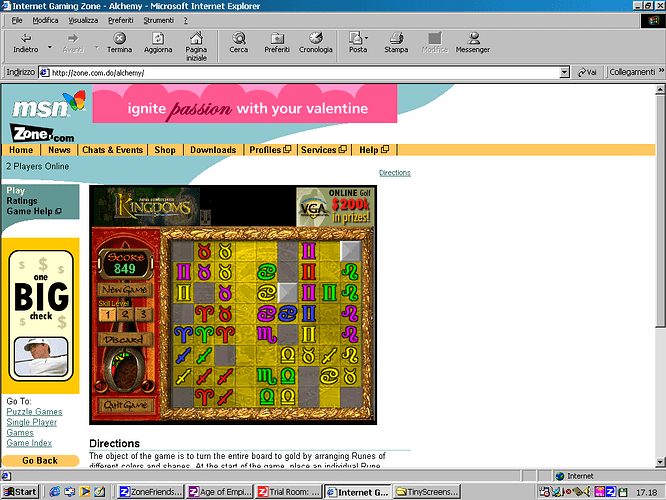The image size is (666, 500).
Task: Click the Directions link
Action: coord(395,173)
